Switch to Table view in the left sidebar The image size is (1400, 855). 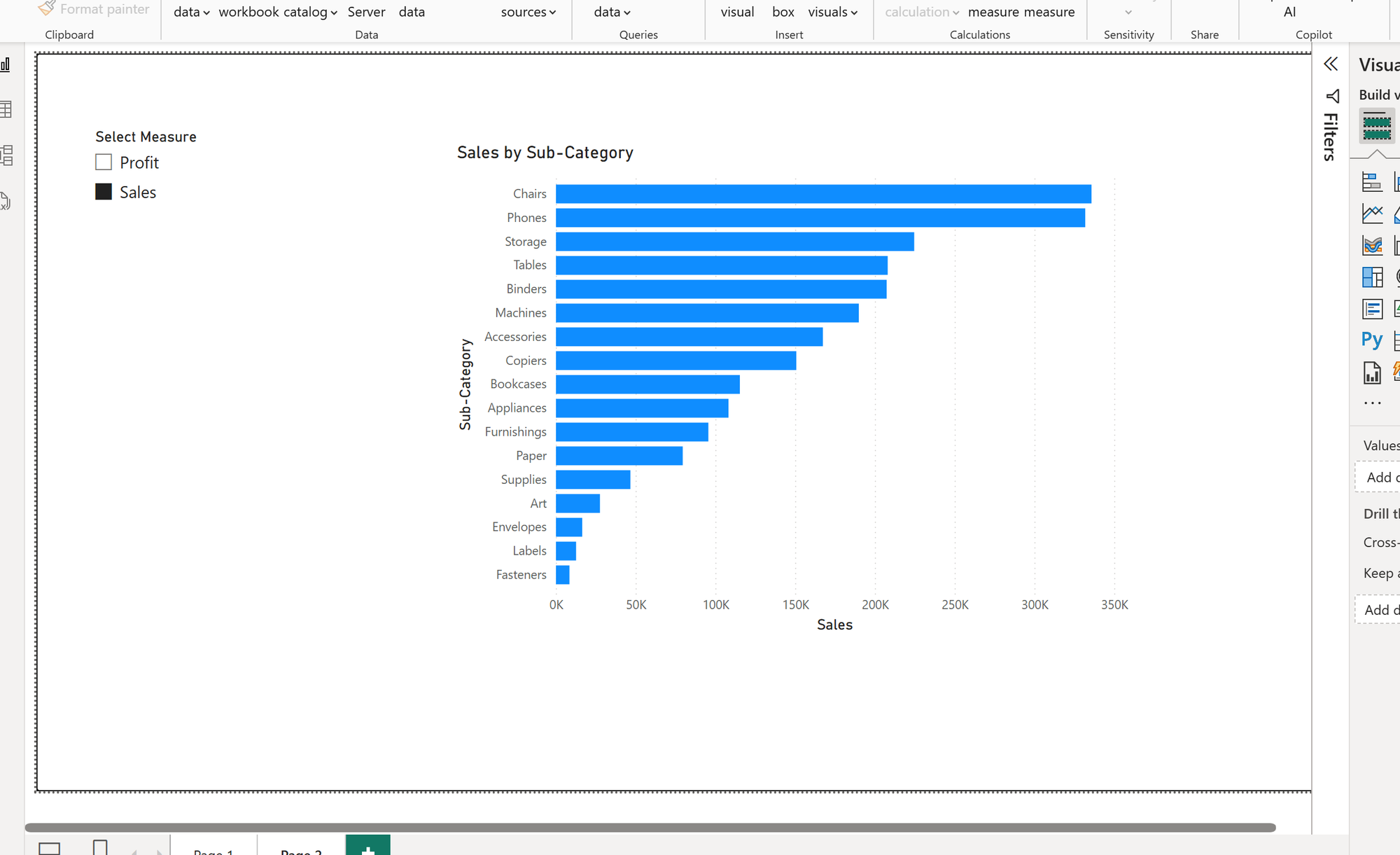coord(6,109)
